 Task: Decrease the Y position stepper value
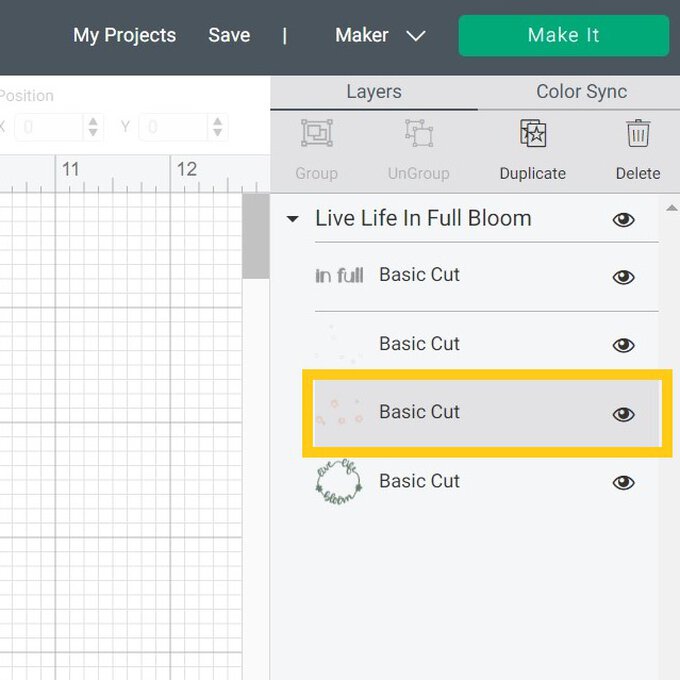tap(219, 133)
